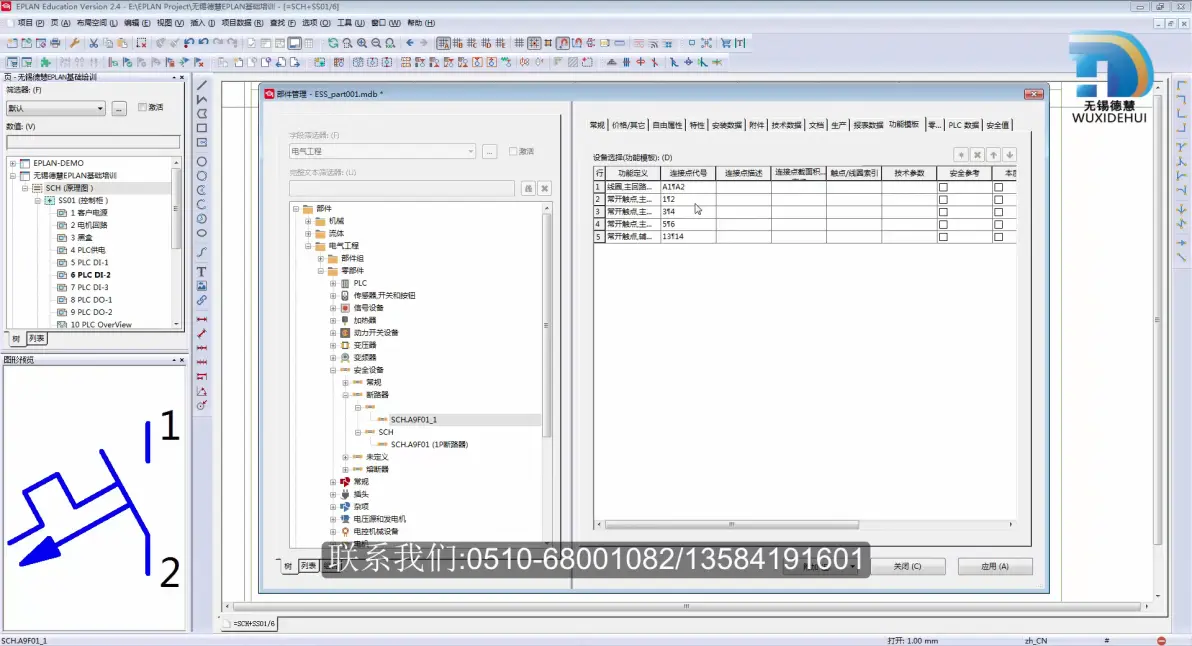Switch to the 安装数据 tab
1192x646 pixels.
click(726, 125)
